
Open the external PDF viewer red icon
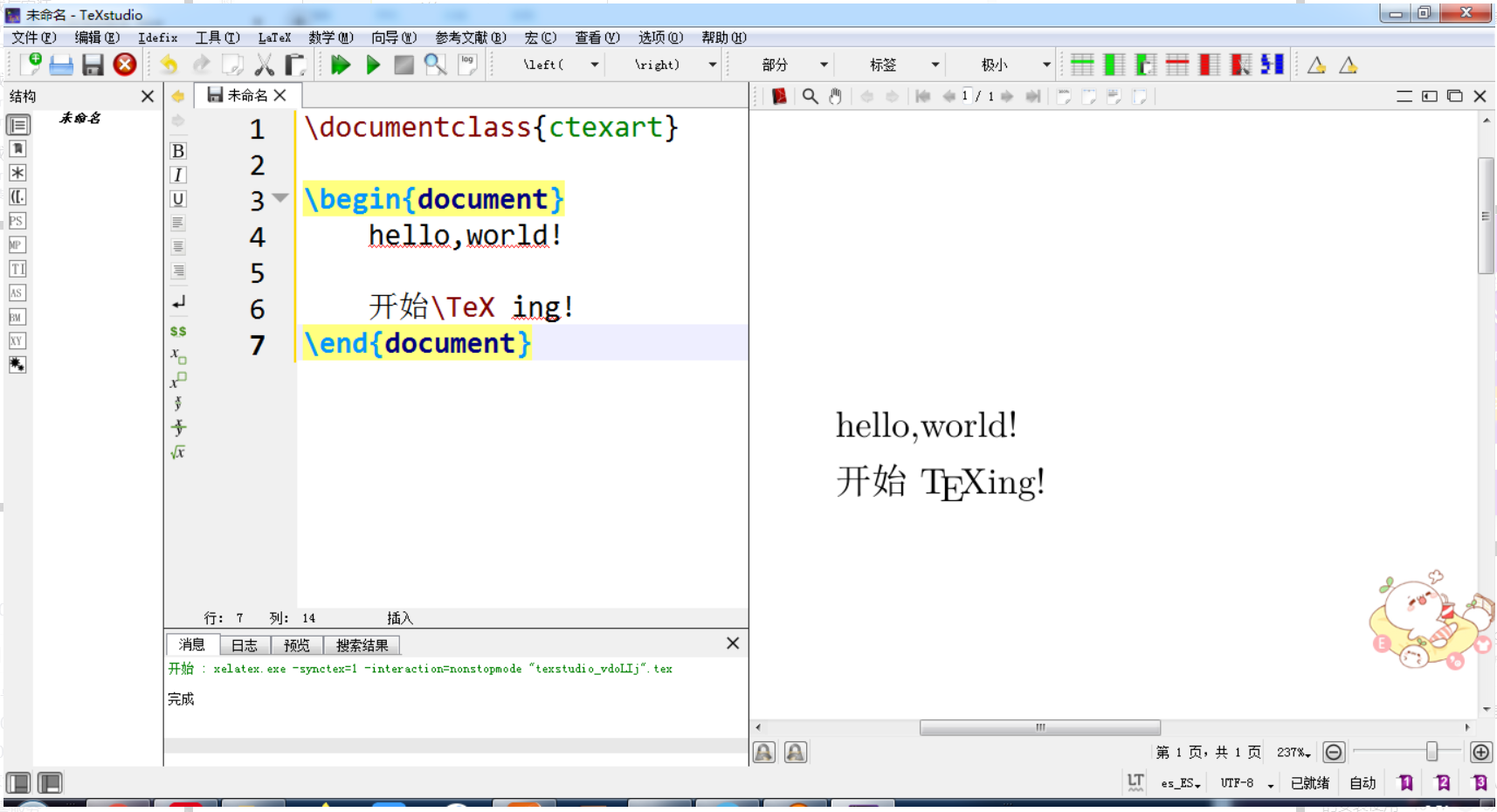pos(779,96)
